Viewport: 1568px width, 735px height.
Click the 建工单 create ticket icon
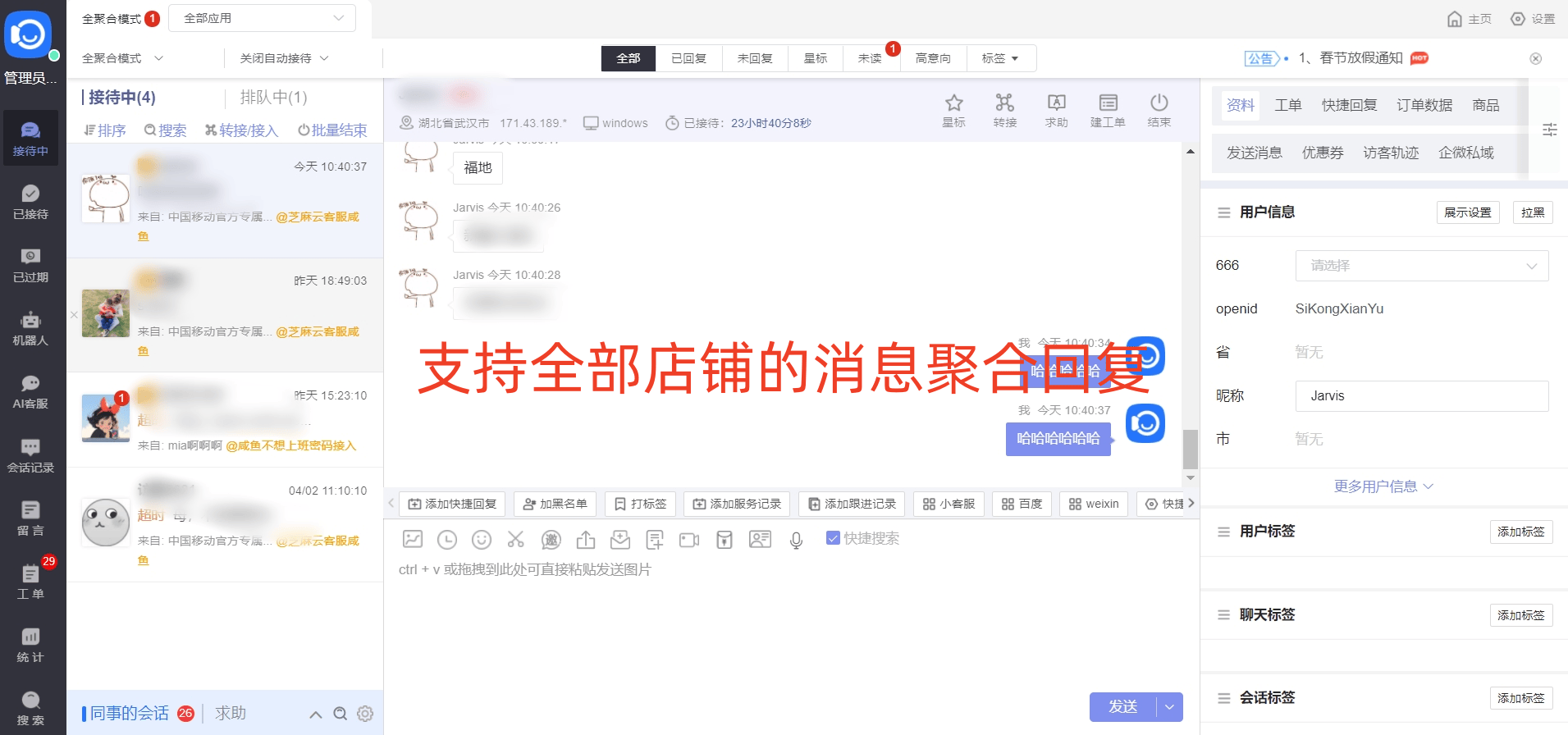1108,103
